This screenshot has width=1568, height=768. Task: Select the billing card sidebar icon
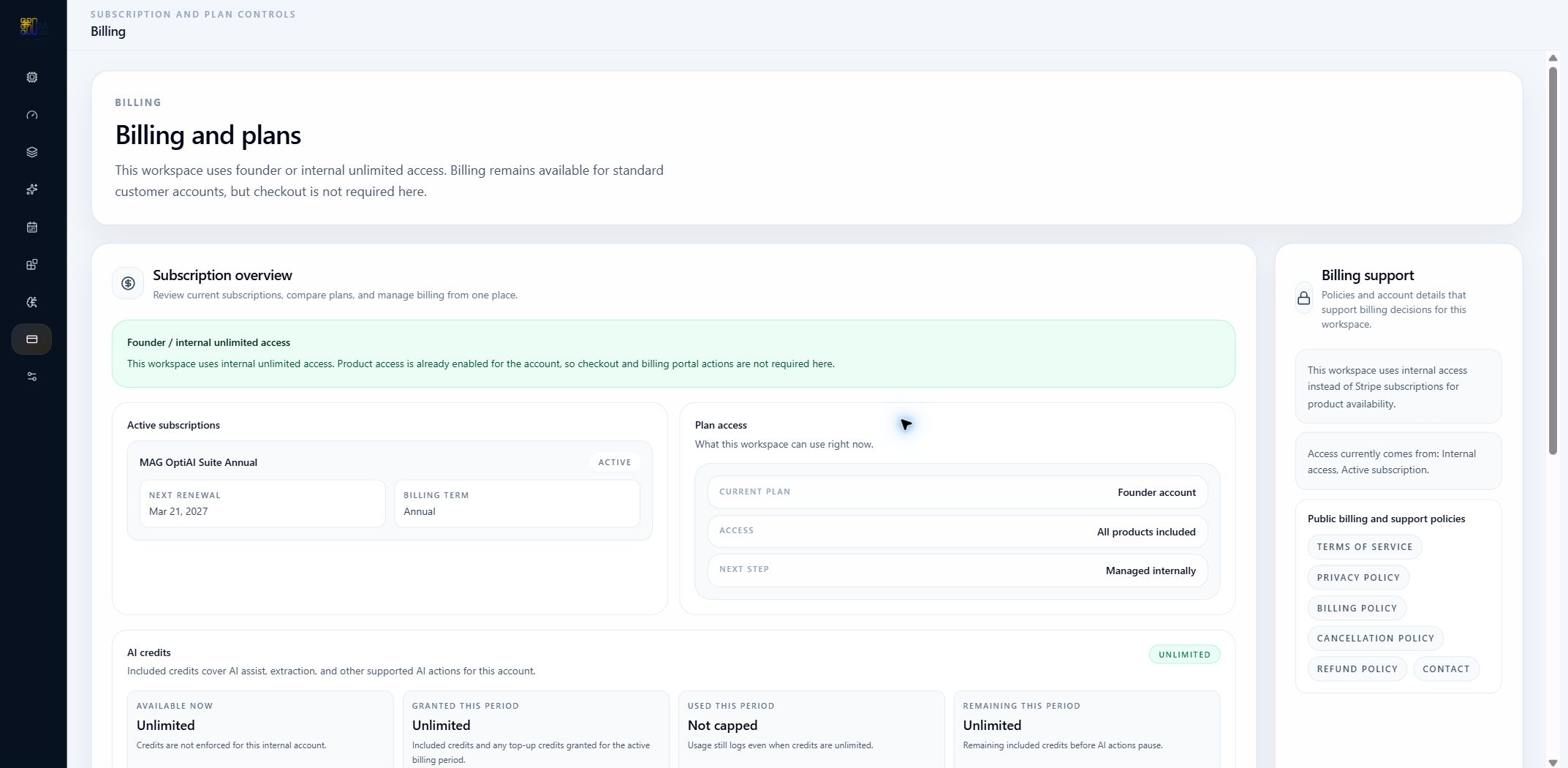[31, 339]
